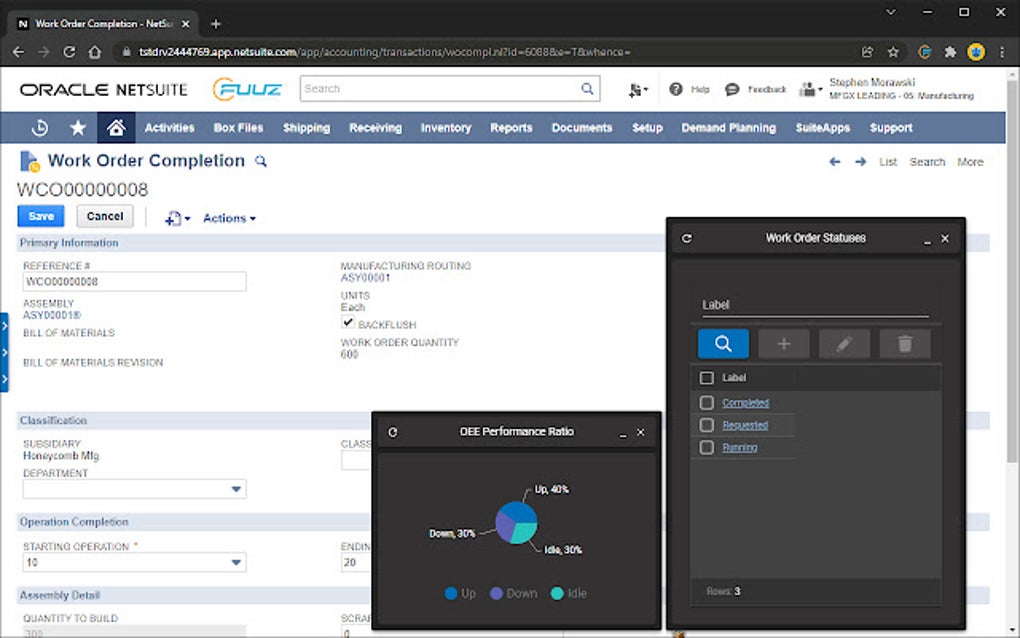The height and width of the screenshot is (638, 1020).
Task: Click the add plus button in Work Order Statuses
Action: point(784,344)
